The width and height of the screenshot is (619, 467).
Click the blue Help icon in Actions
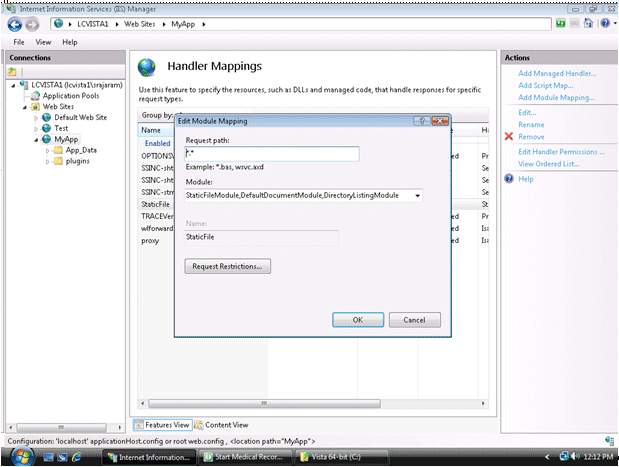pyautogui.click(x=509, y=178)
